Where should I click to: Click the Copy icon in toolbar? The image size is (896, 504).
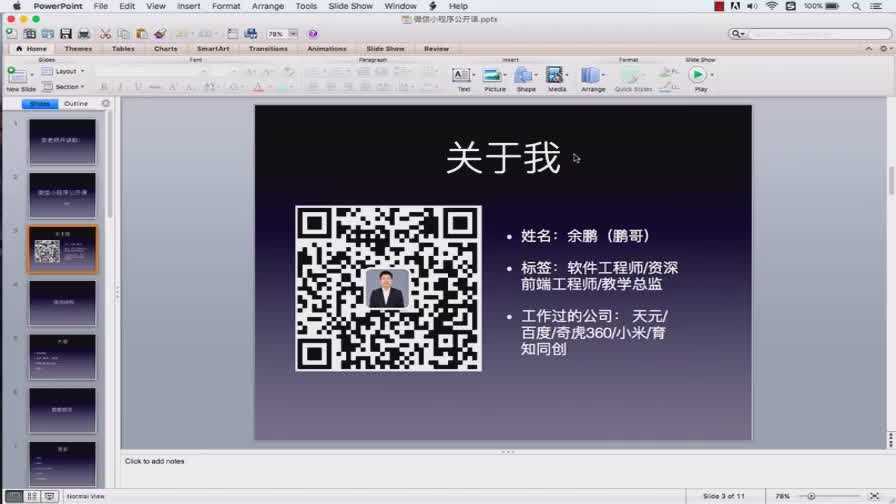click(x=123, y=34)
